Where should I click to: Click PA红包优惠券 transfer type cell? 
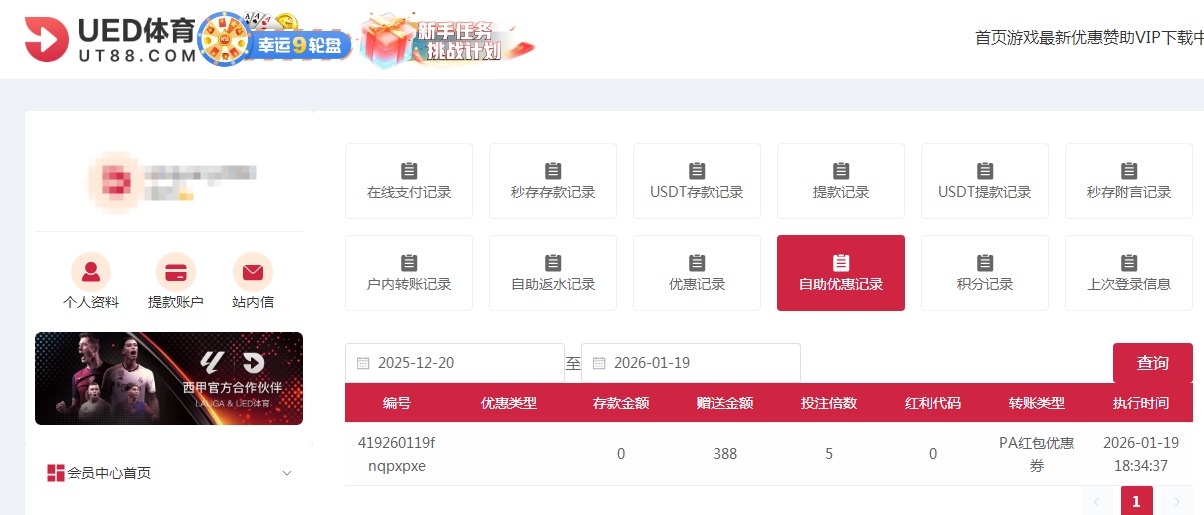pos(1037,454)
